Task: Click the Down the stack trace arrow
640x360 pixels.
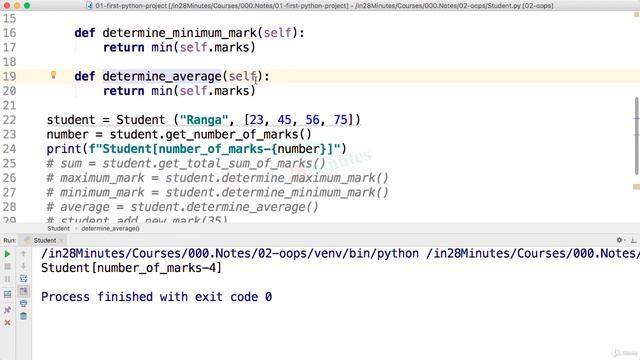Action: 24,266
